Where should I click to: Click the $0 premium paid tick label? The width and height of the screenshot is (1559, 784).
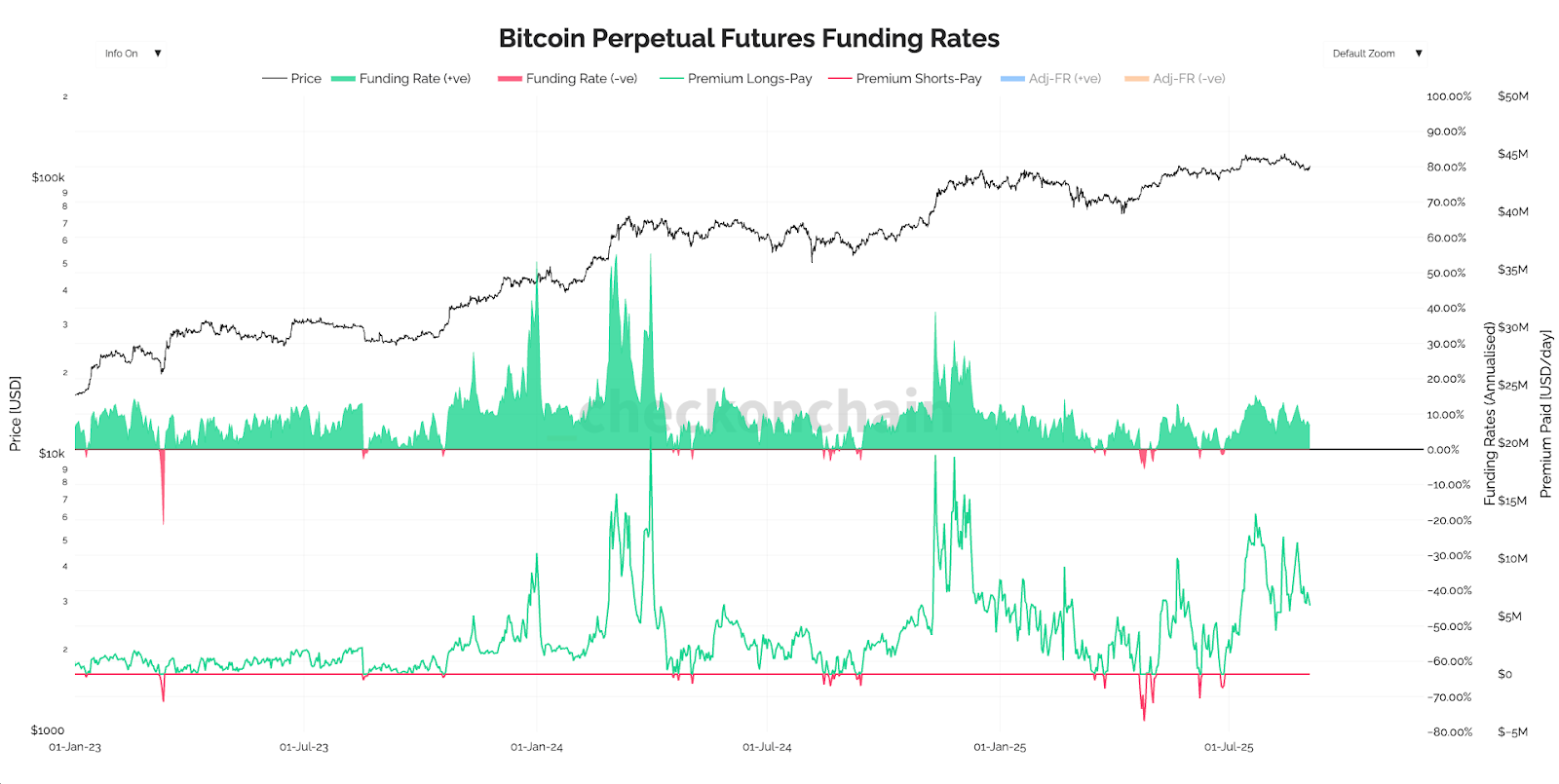pos(1504,674)
